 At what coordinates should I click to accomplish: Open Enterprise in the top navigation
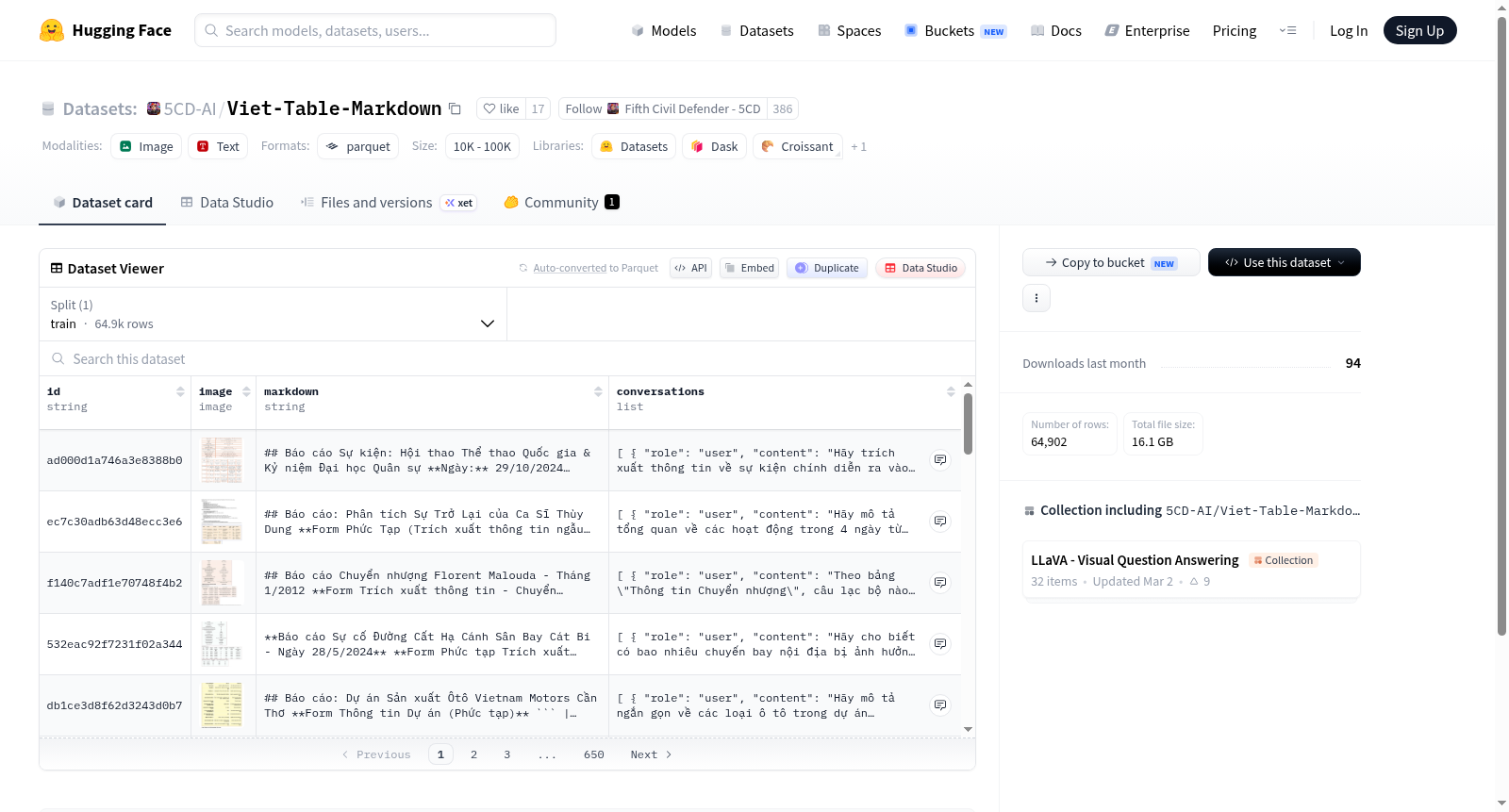click(1147, 30)
